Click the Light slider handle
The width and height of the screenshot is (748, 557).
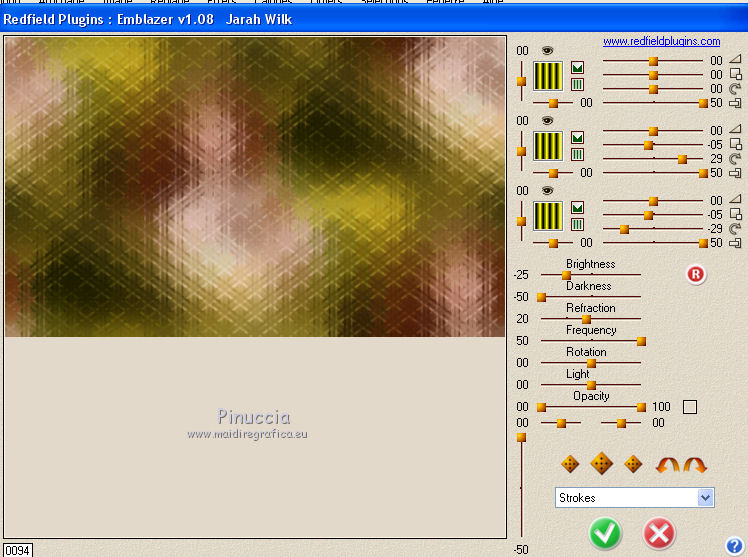click(592, 385)
